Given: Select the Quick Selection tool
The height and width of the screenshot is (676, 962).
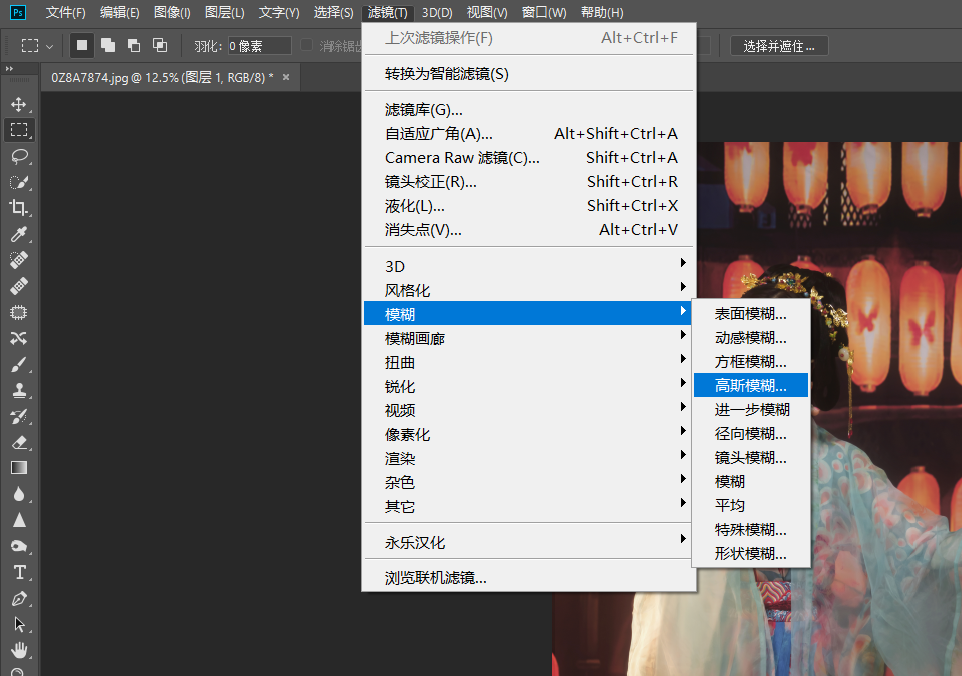Looking at the screenshot, I should point(19,182).
